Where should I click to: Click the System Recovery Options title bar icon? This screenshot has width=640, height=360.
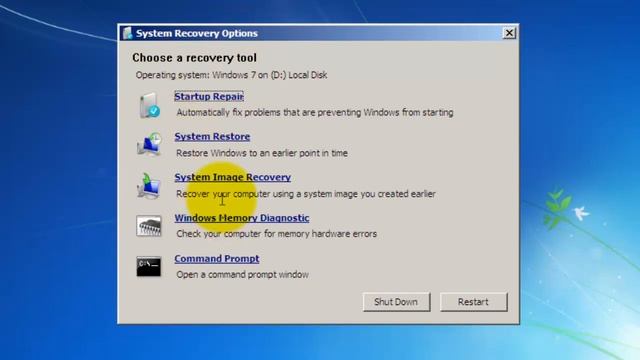pyautogui.click(x=128, y=33)
